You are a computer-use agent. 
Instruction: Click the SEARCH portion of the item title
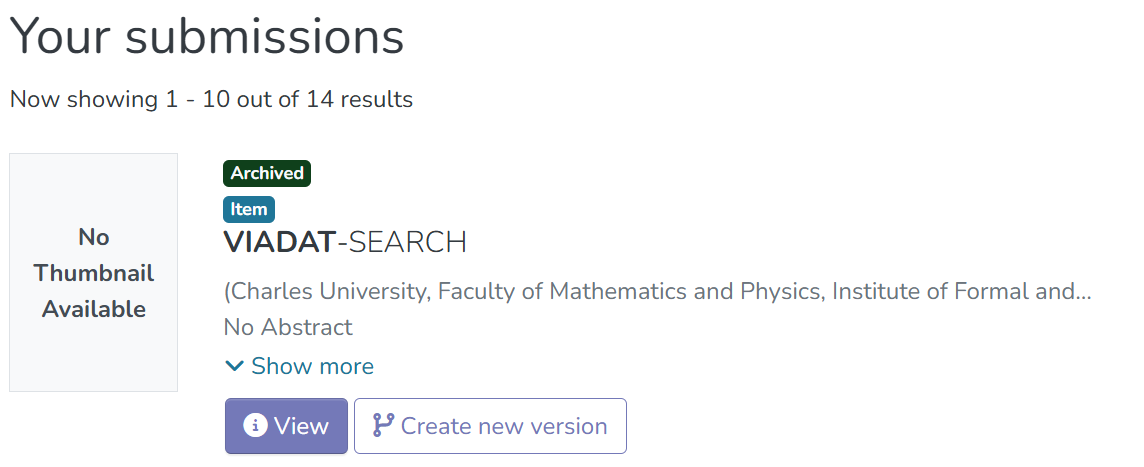click(407, 242)
